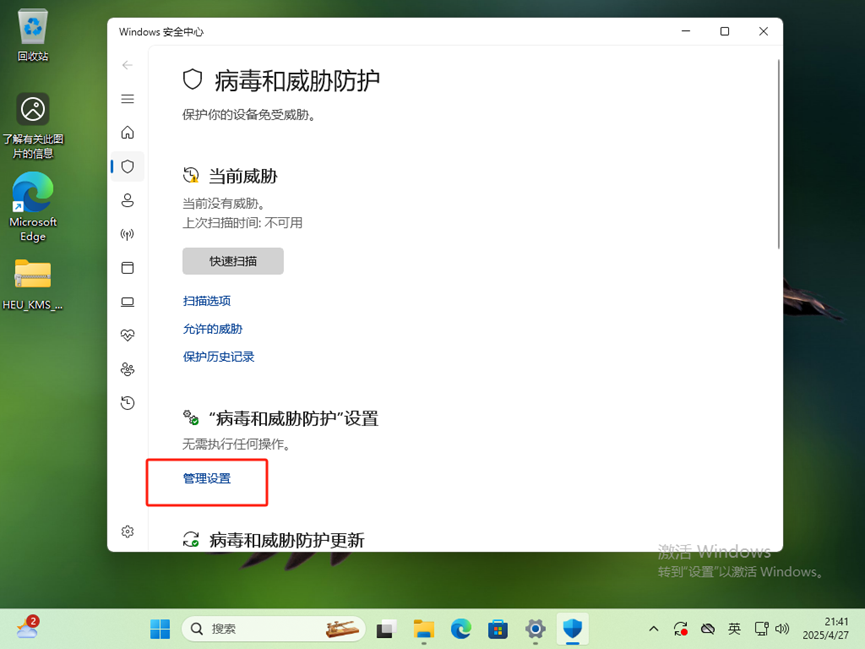This screenshot has height=649, width=865.
Task: Open Family options icon in sidebar
Action: pyautogui.click(x=127, y=369)
